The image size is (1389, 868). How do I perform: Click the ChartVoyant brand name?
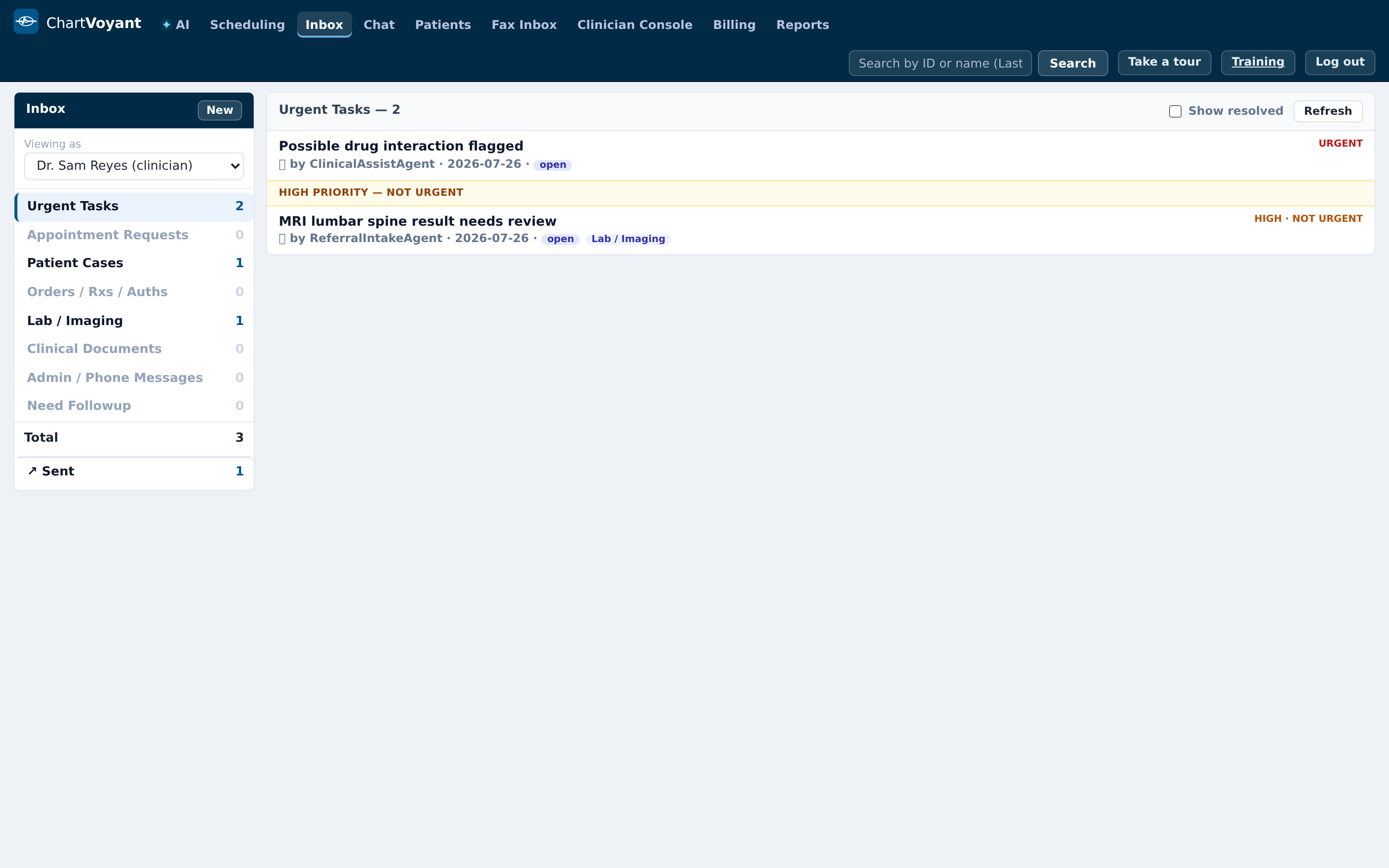94,23
